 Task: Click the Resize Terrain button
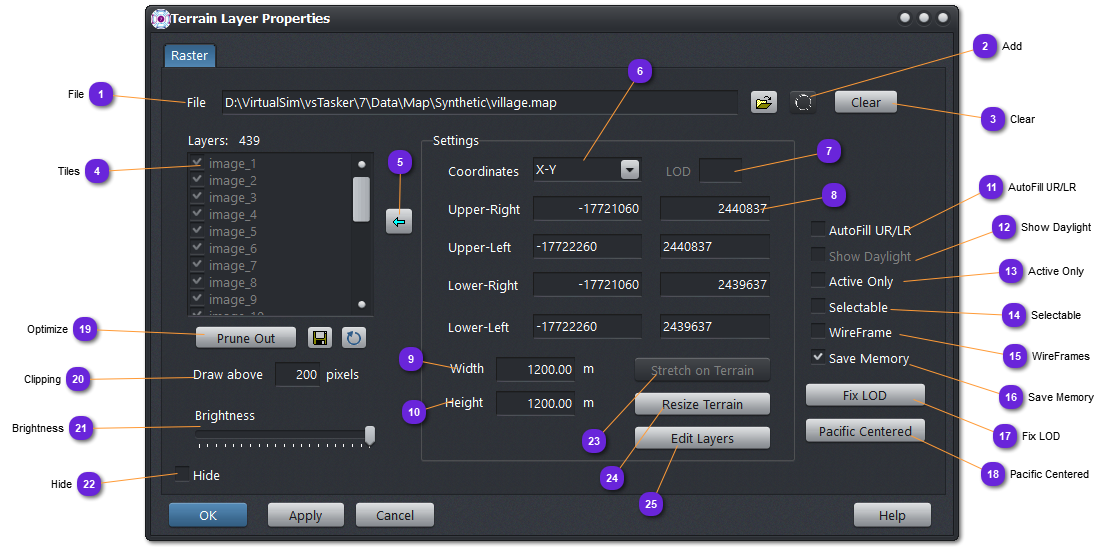(x=702, y=404)
